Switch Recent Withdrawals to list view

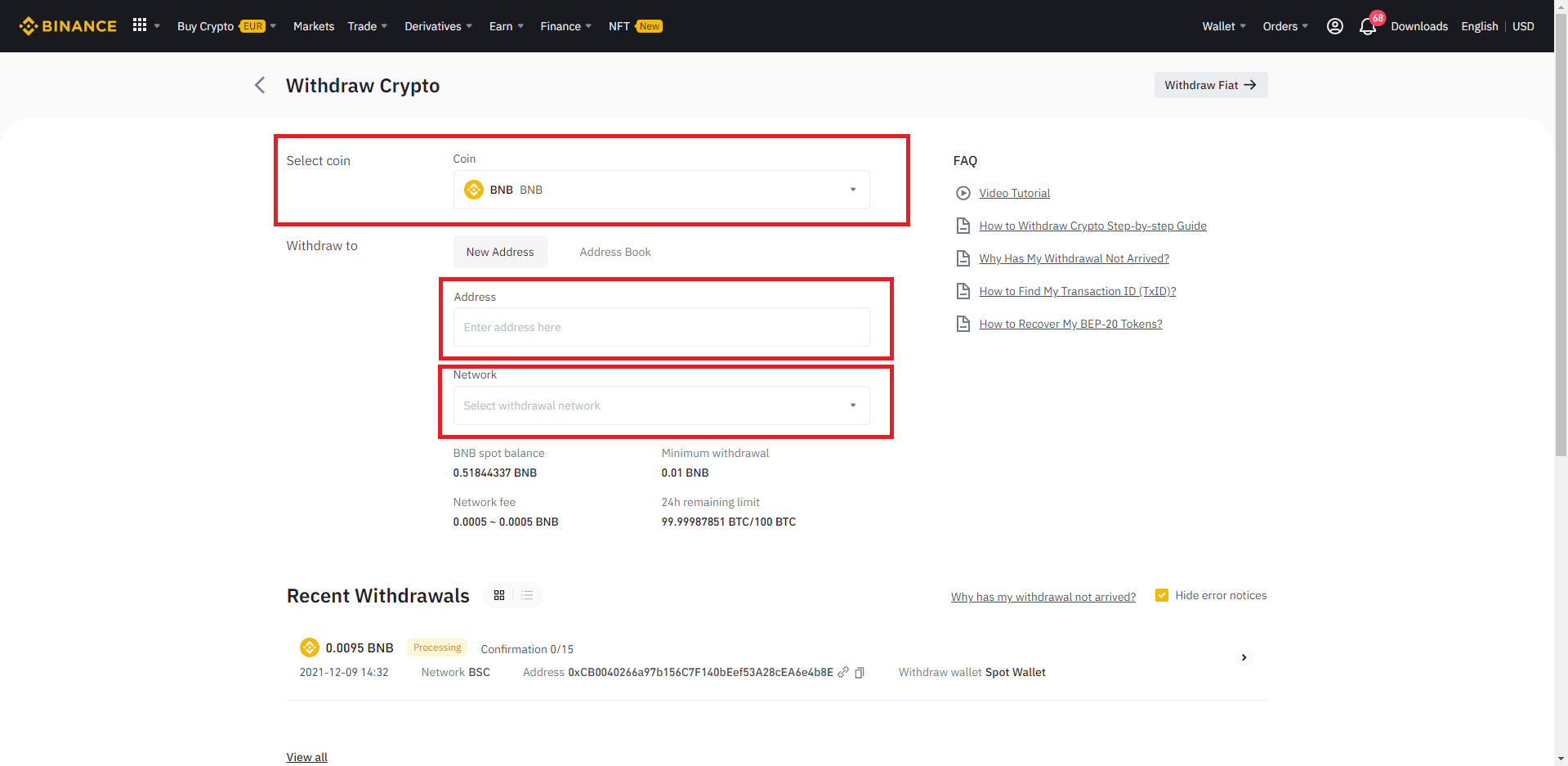527,595
